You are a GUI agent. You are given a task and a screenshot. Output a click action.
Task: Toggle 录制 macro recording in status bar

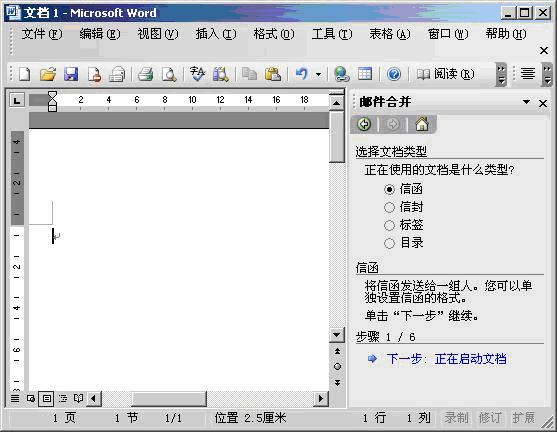click(456, 418)
